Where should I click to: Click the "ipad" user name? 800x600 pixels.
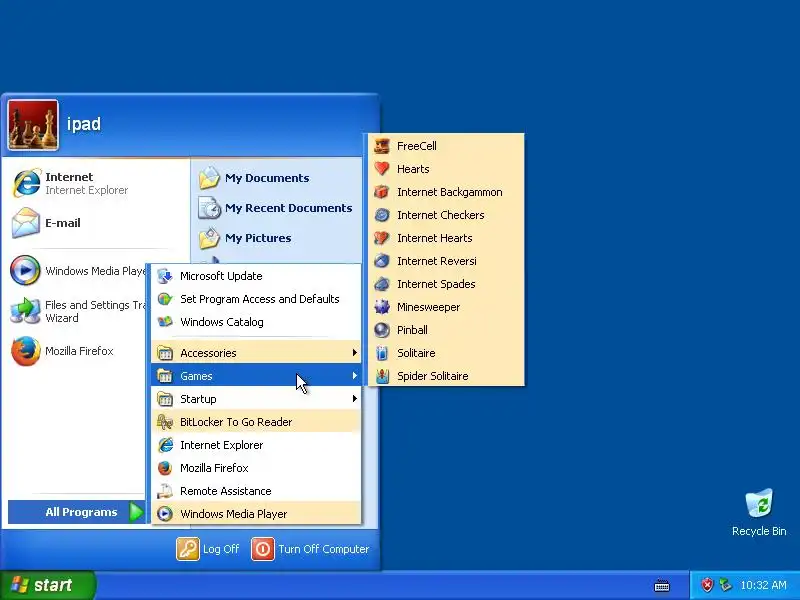click(x=84, y=124)
